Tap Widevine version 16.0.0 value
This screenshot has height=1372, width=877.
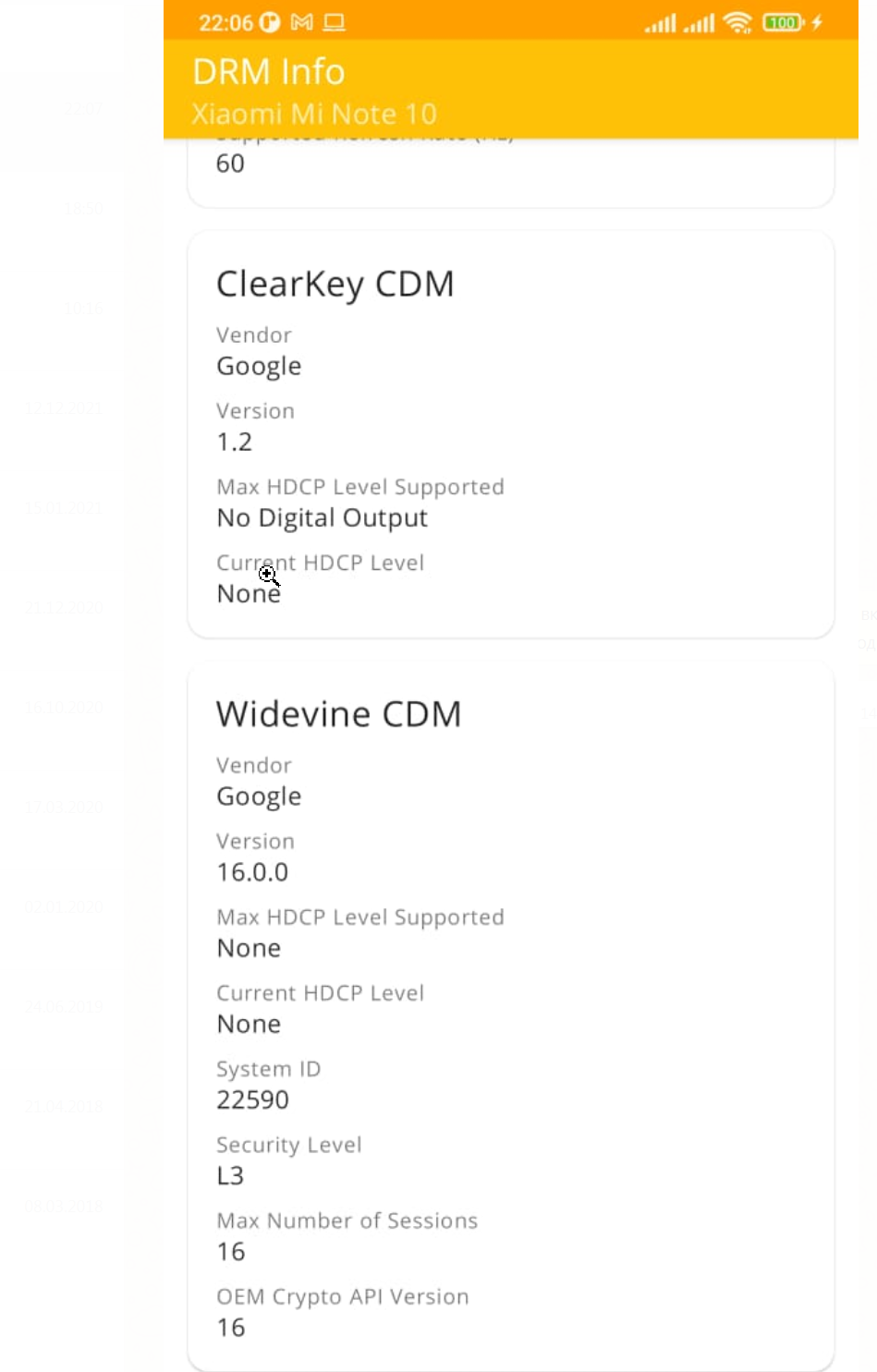[252, 872]
